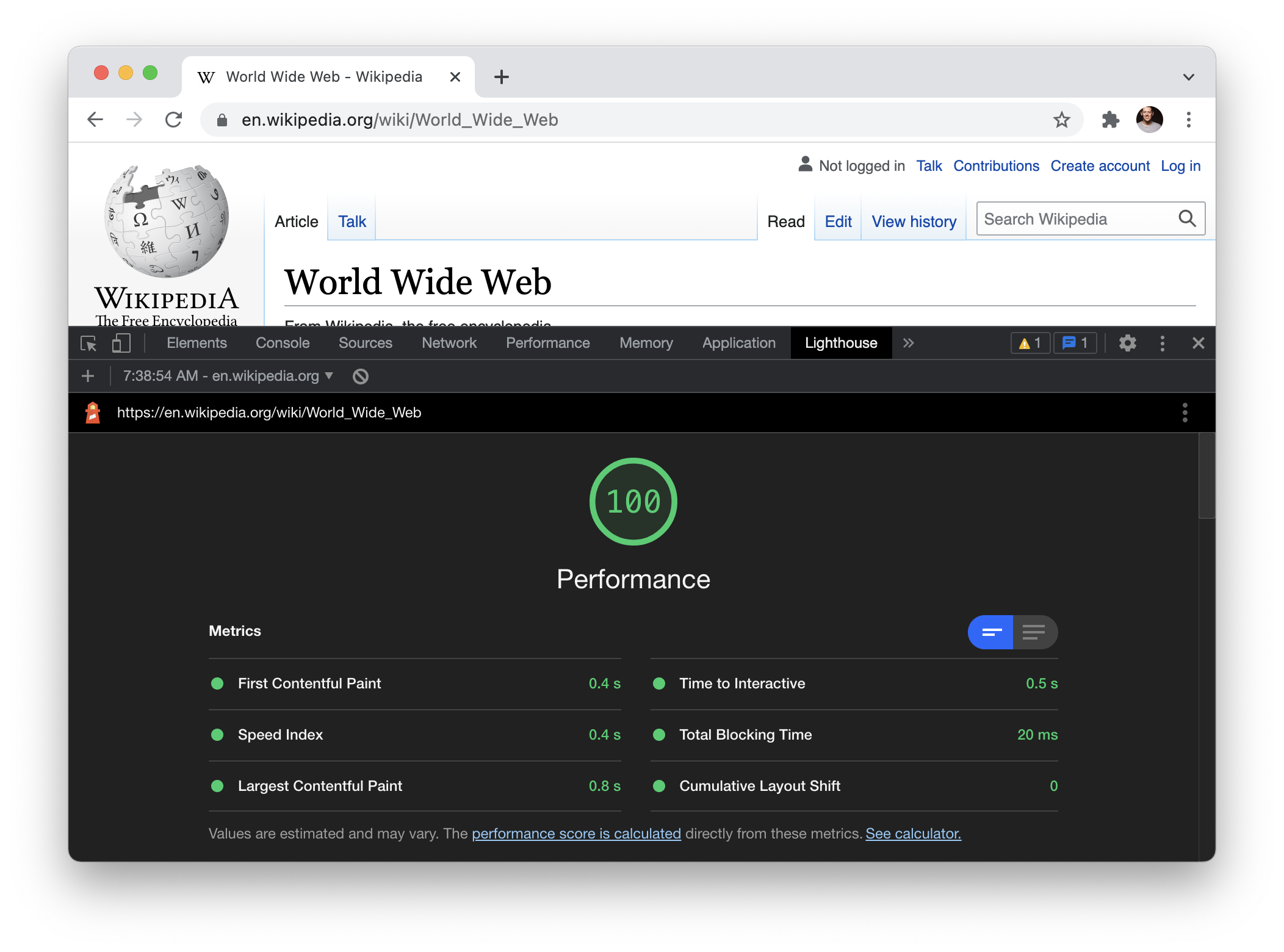Open the tab search chevron in title bar
The height and width of the screenshot is (952, 1284).
pyautogui.click(x=1188, y=76)
